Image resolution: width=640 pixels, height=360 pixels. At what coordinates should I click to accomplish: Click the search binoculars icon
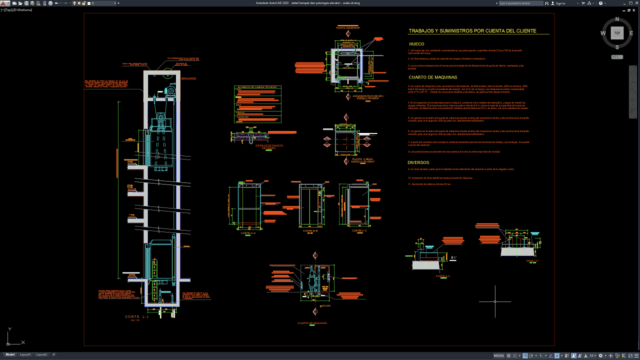pos(547,3)
